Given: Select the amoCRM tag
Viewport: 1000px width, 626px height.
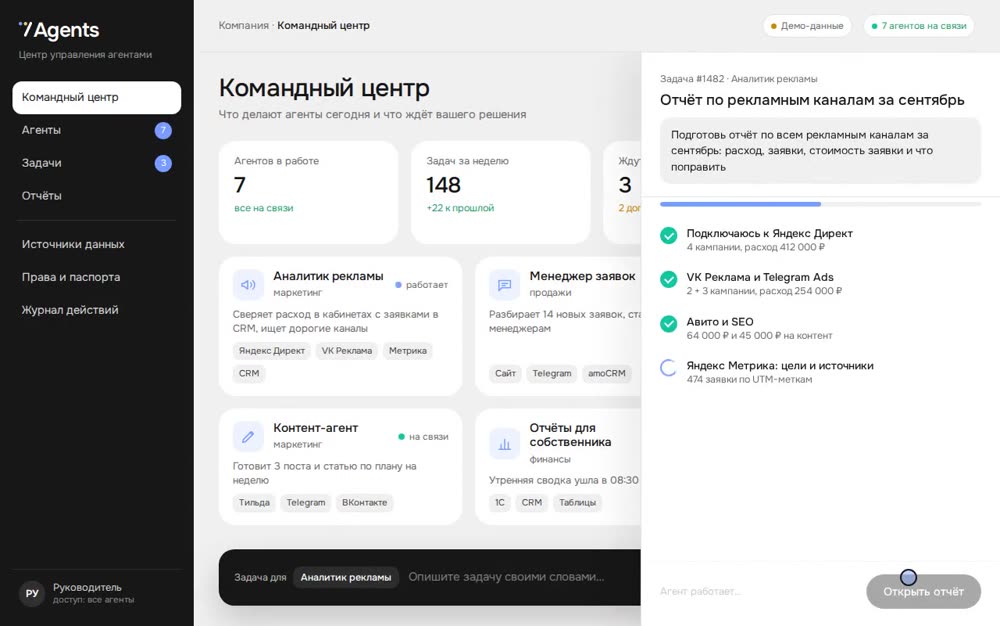Looking at the screenshot, I should point(607,374).
